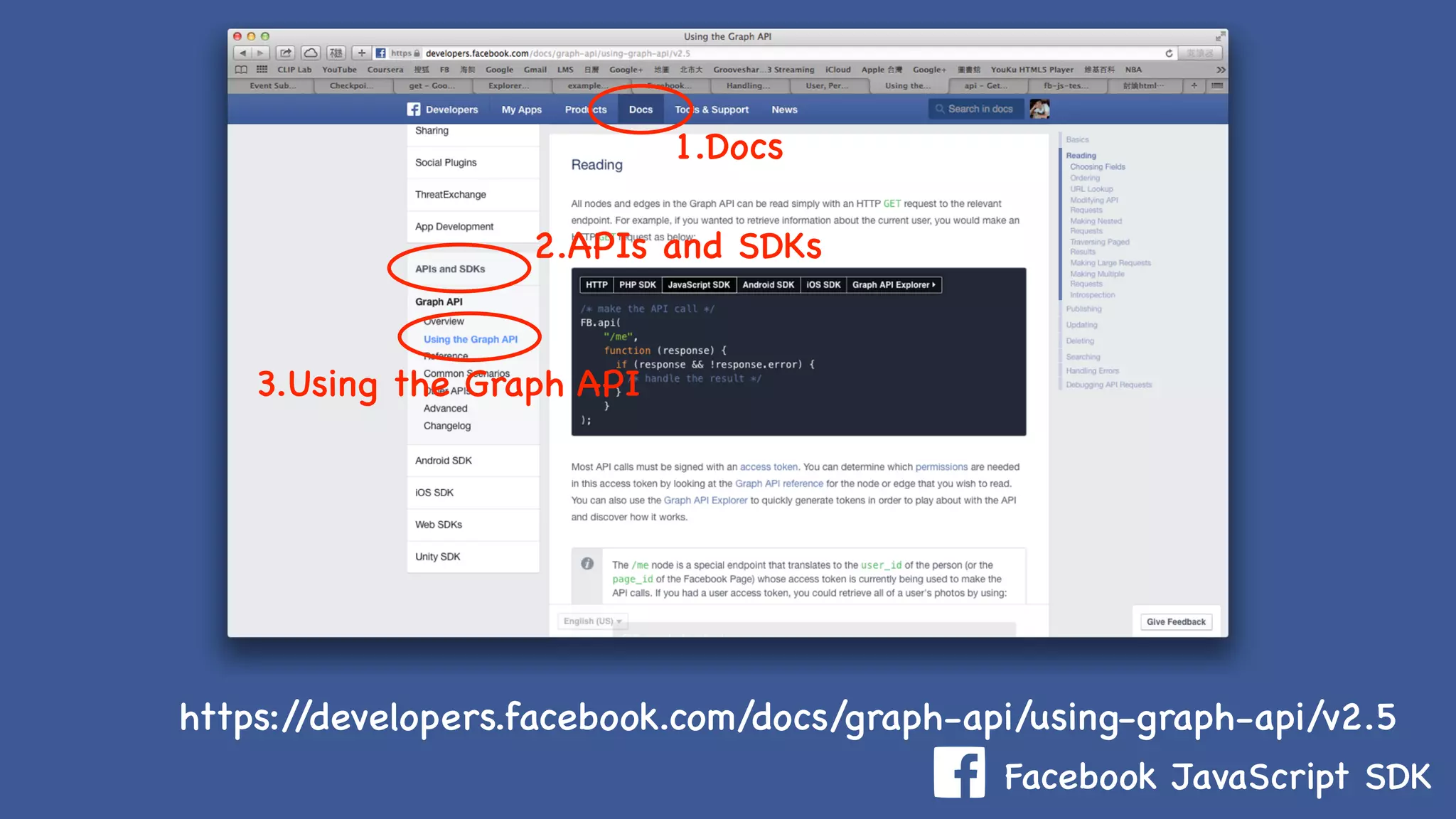Click the iCloud tabs cloud icon
1456x819 pixels.
pos(311,53)
